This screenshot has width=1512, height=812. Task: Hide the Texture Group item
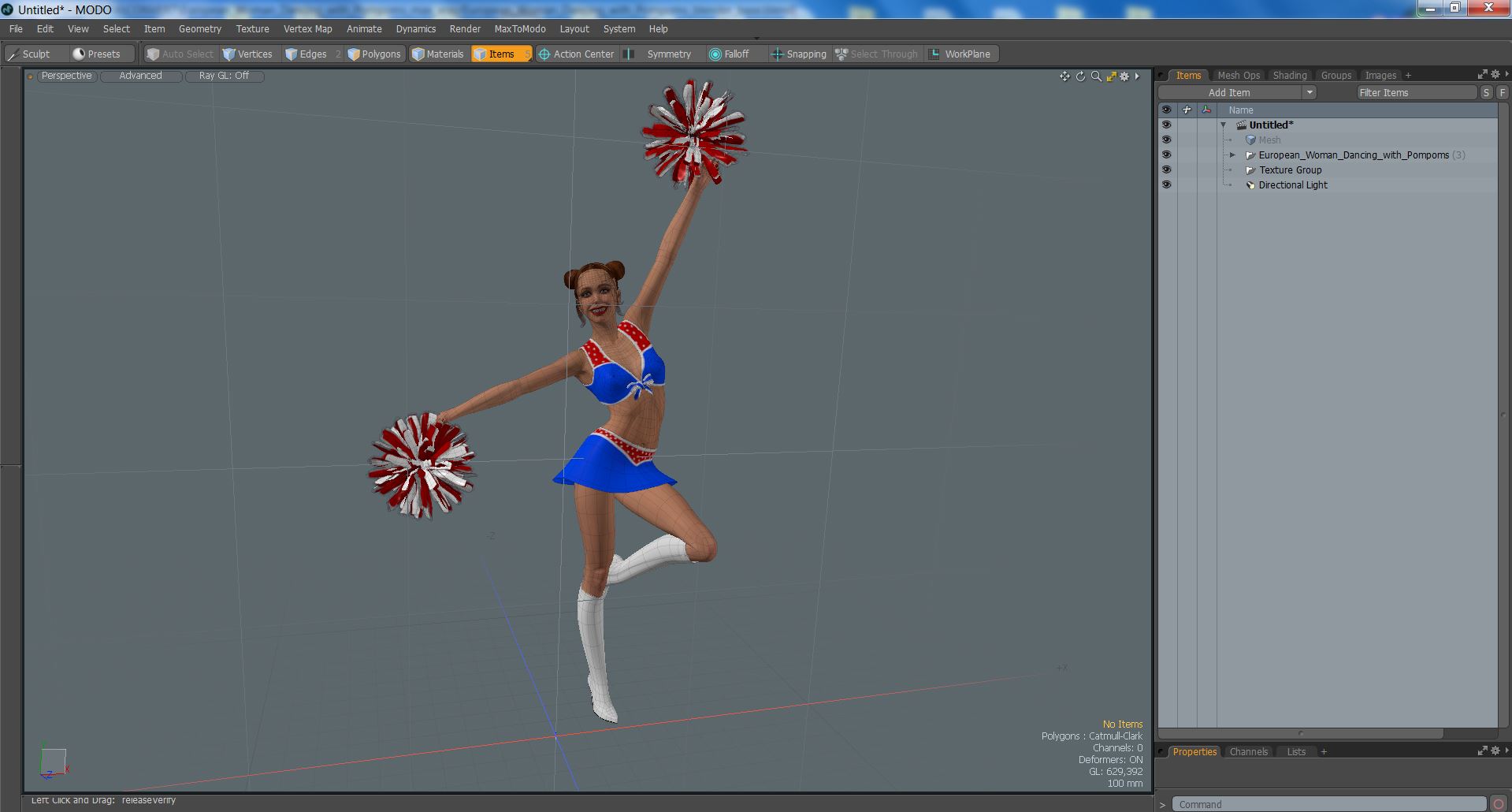(1166, 169)
